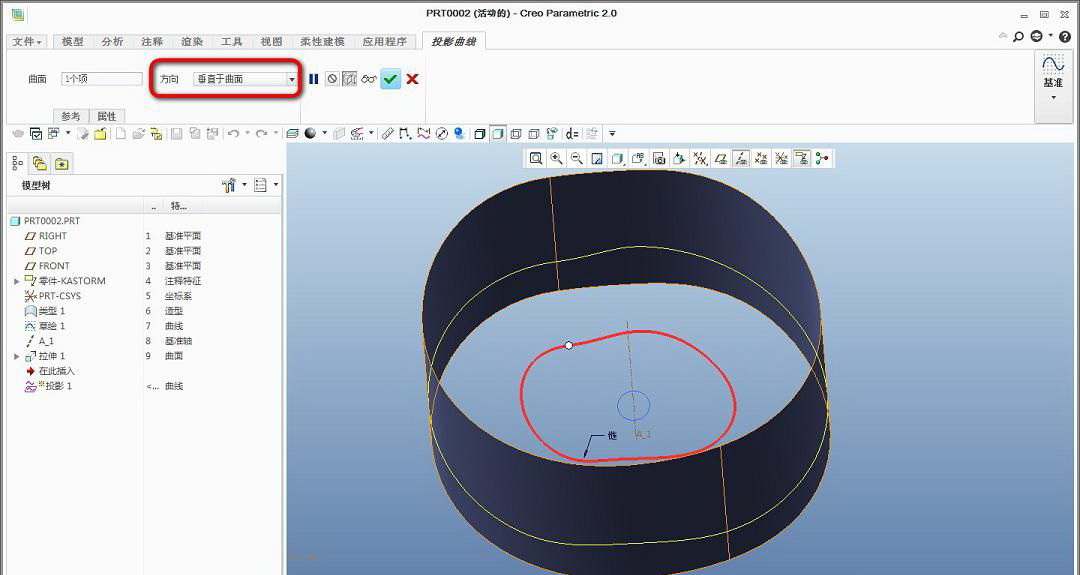Viewport: 1080px width, 575px height.
Task: Open the 属性 properties panel
Action: [x=107, y=116]
